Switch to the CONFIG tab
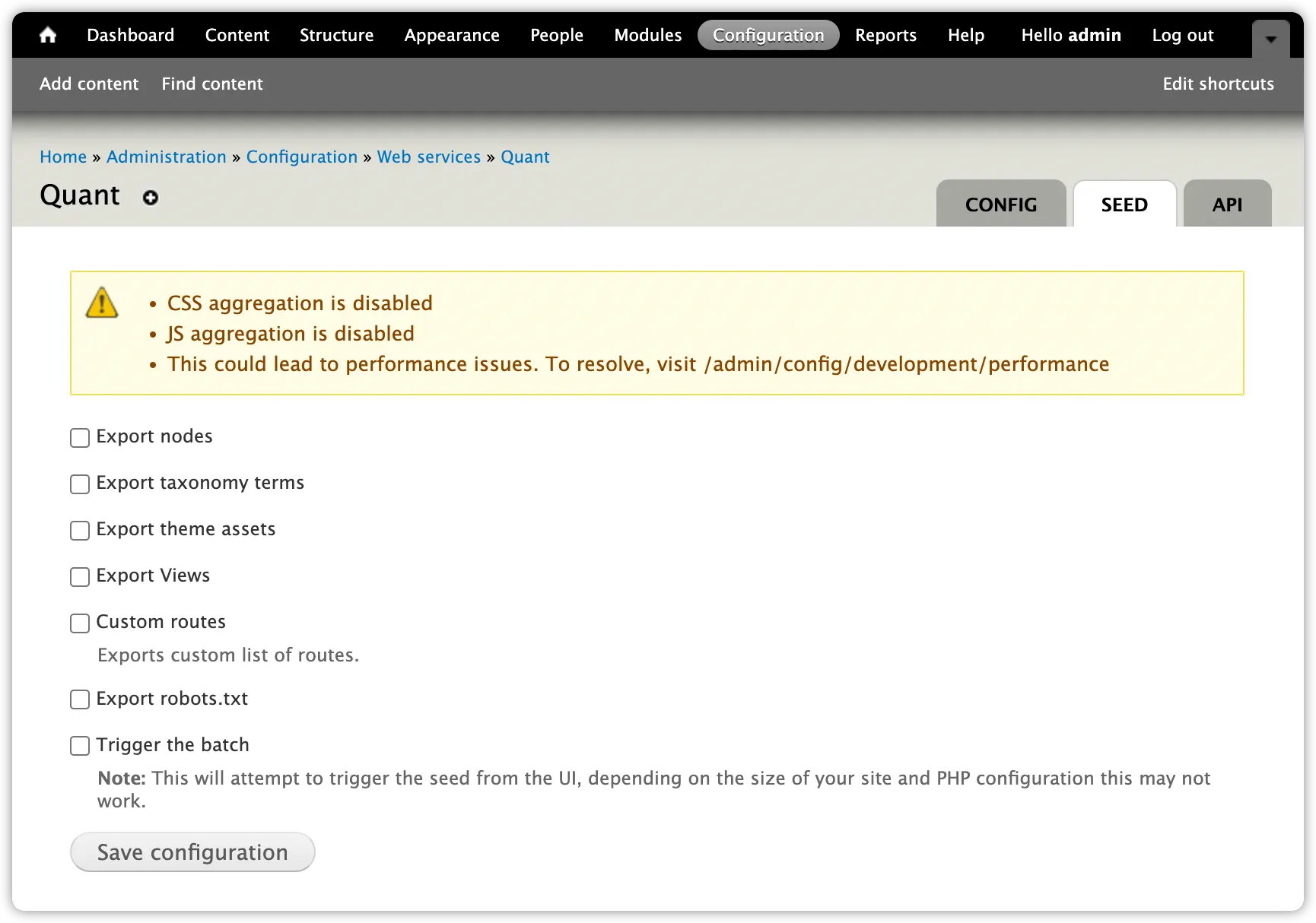 point(1000,204)
